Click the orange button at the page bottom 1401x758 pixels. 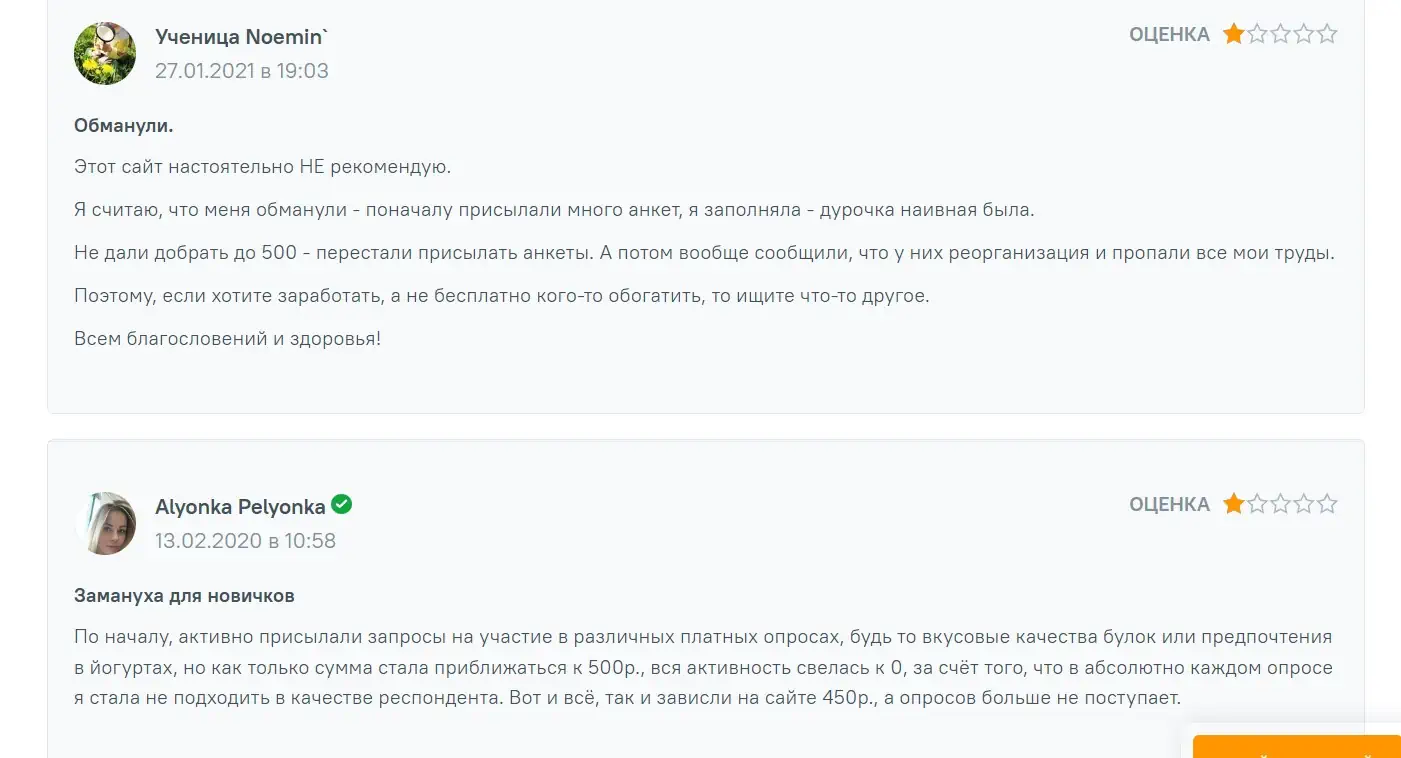1297,747
